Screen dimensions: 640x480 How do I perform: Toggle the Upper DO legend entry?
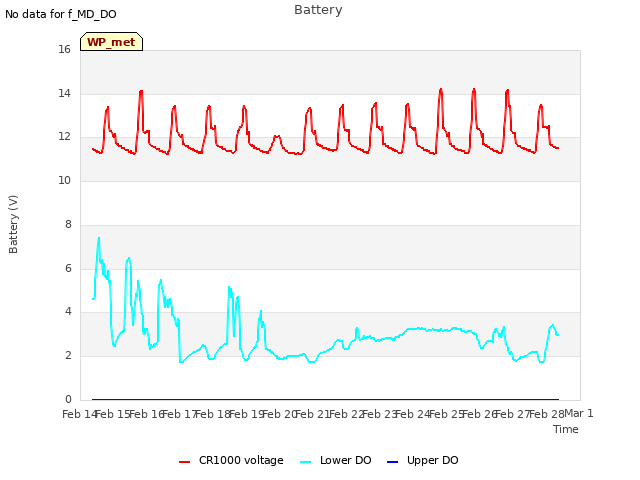(x=422, y=460)
